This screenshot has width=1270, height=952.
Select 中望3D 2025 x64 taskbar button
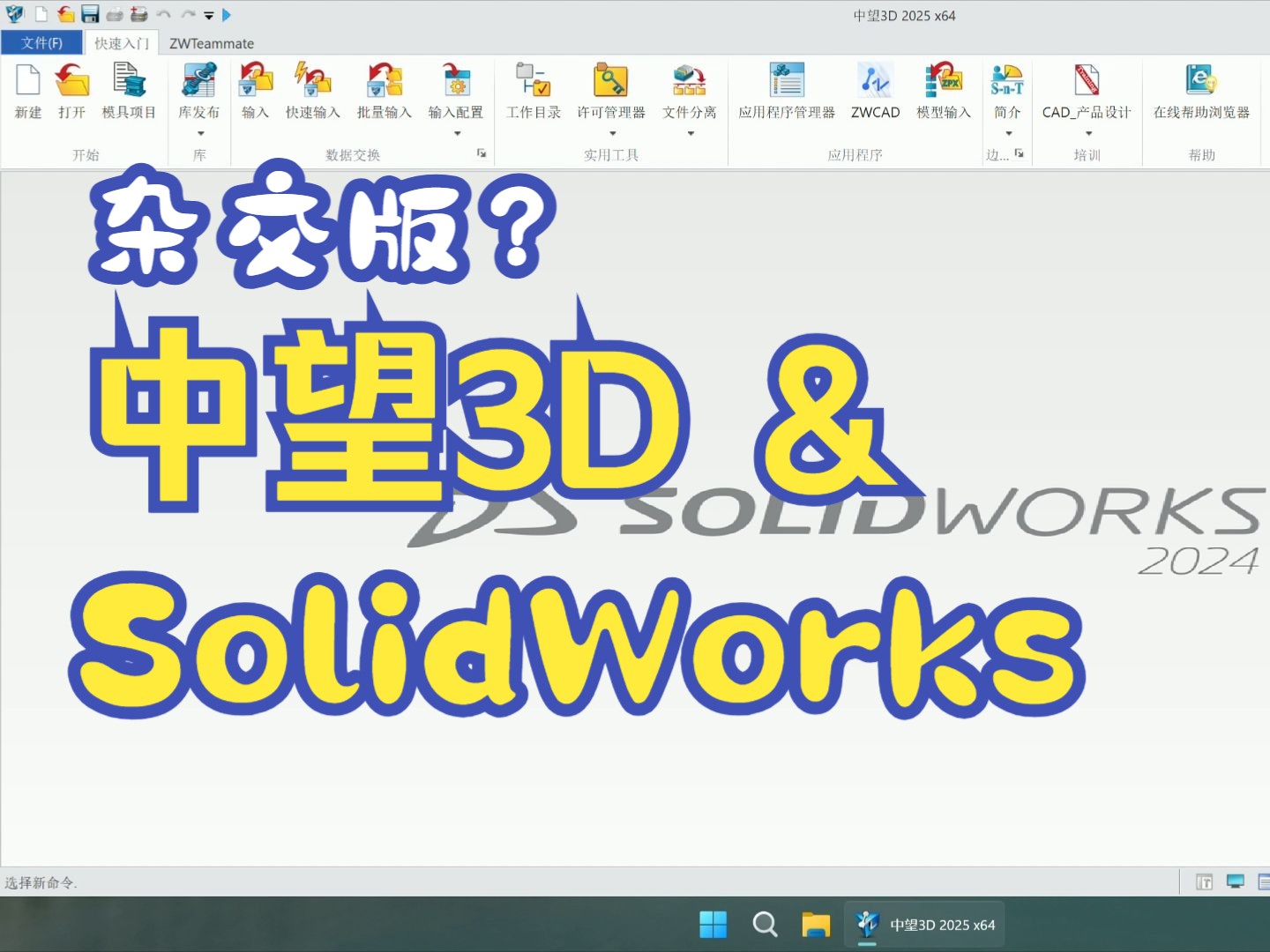click(x=924, y=925)
